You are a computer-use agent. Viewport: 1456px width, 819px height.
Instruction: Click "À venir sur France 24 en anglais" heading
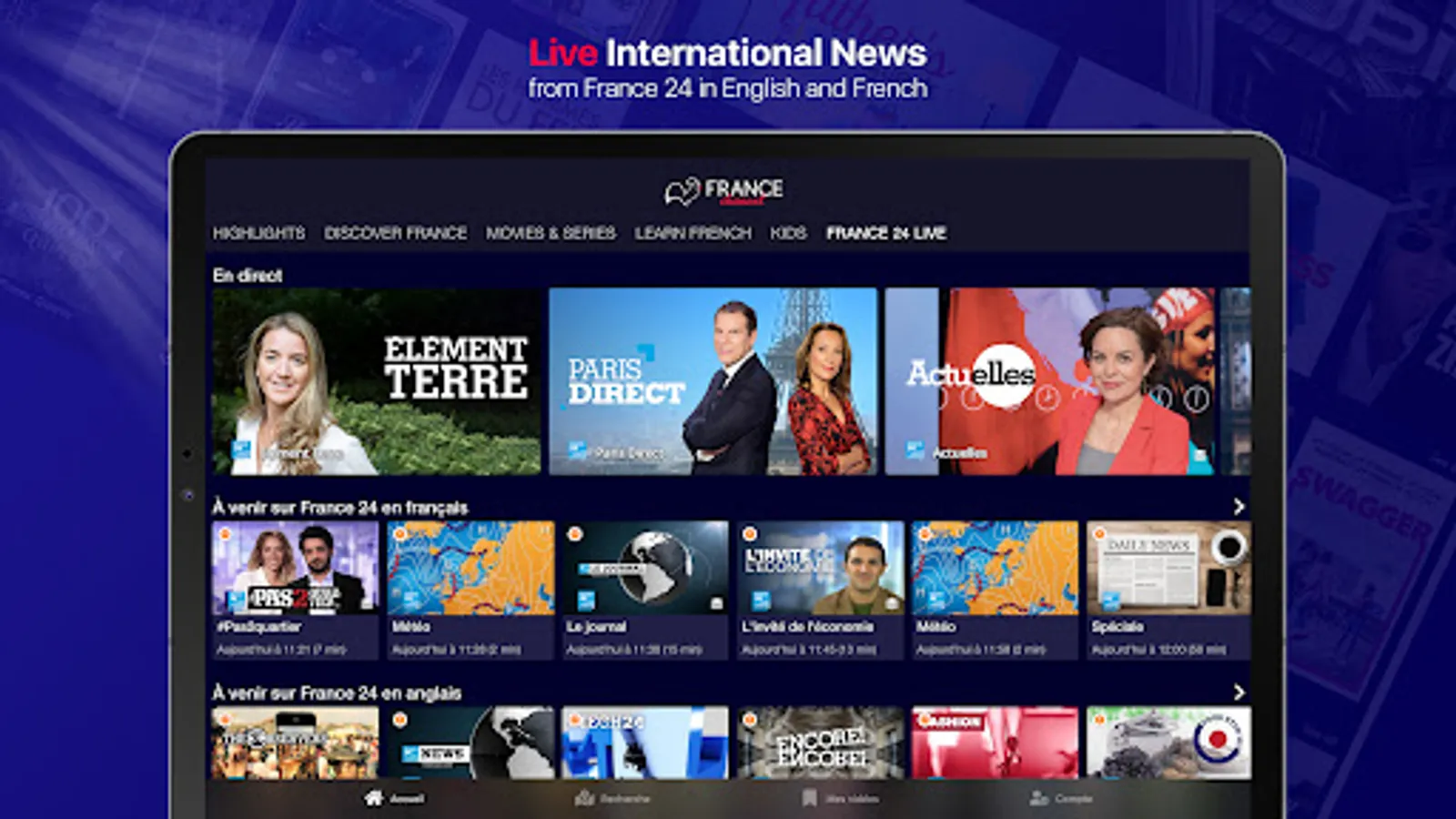tap(337, 693)
